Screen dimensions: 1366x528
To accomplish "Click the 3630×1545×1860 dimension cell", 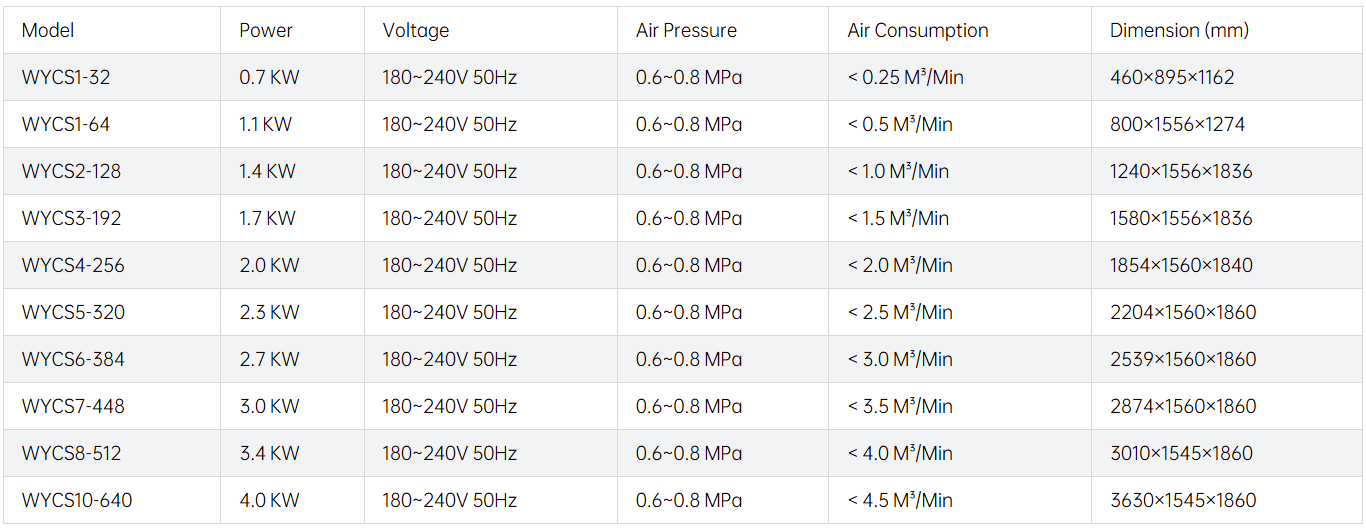I will (x=1183, y=500).
